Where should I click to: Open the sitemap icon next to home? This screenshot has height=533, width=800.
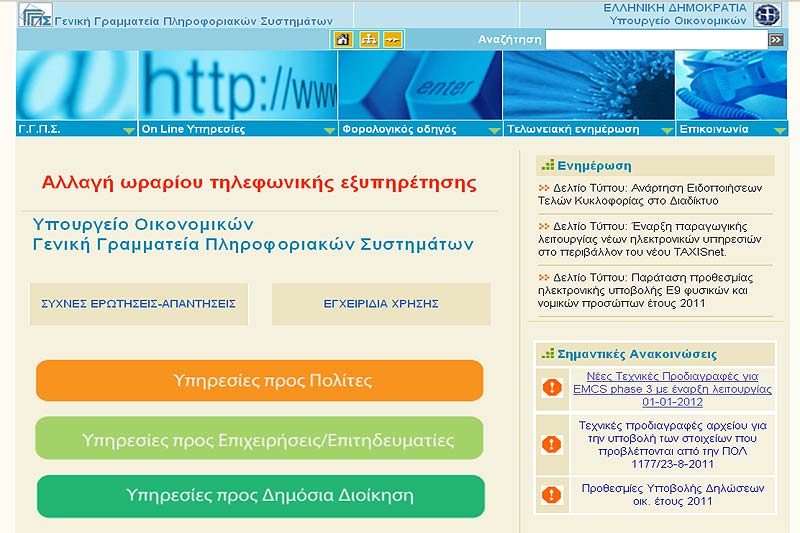(x=368, y=39)
